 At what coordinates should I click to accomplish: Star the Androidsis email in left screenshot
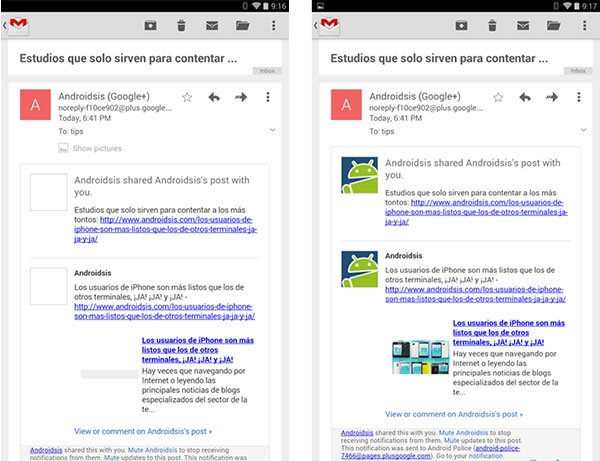pos(187,97)
